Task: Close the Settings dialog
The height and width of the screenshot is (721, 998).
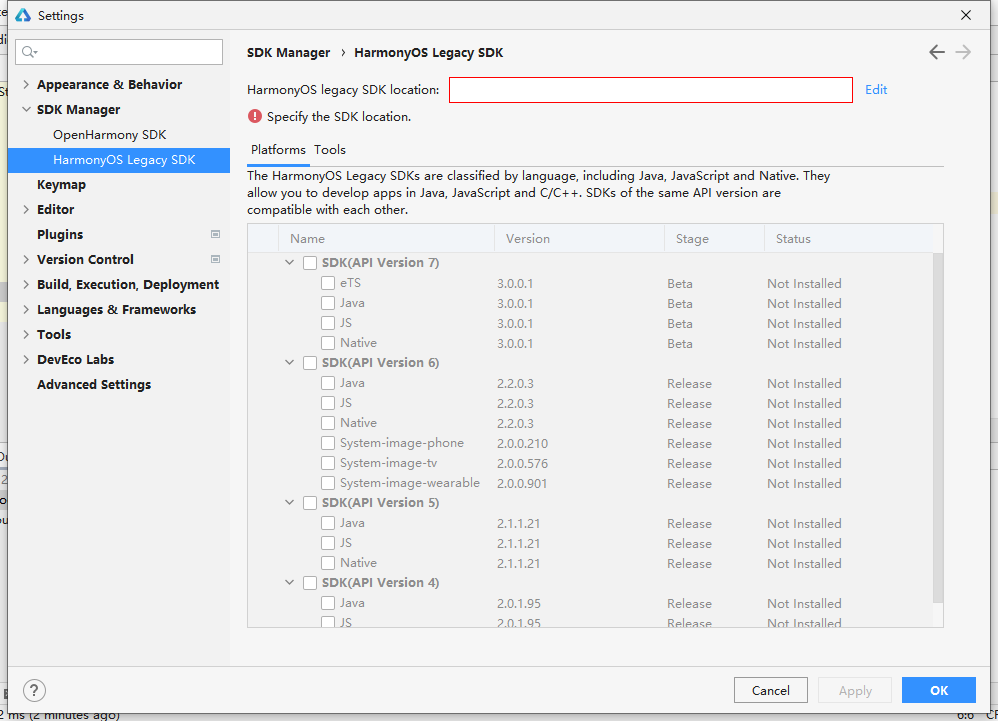Action: point(966,15)
